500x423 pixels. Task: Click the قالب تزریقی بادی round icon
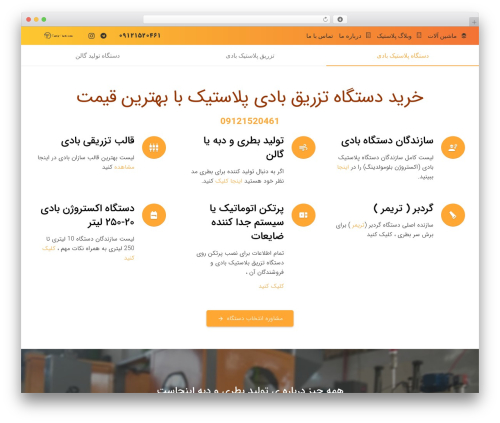click(154, 147)
